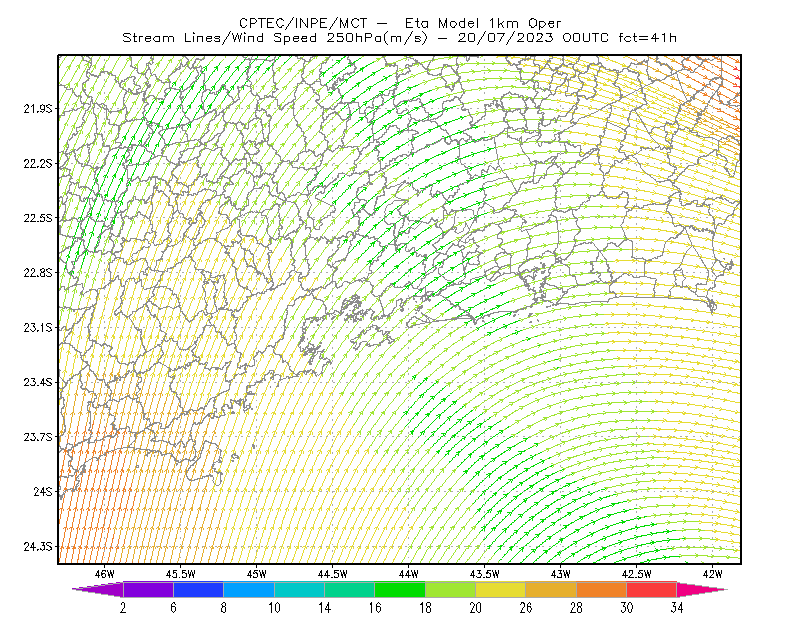The image size is (800, 618).
Task: Click the longitude label 42.5W
Action: (x=637, y=574)
